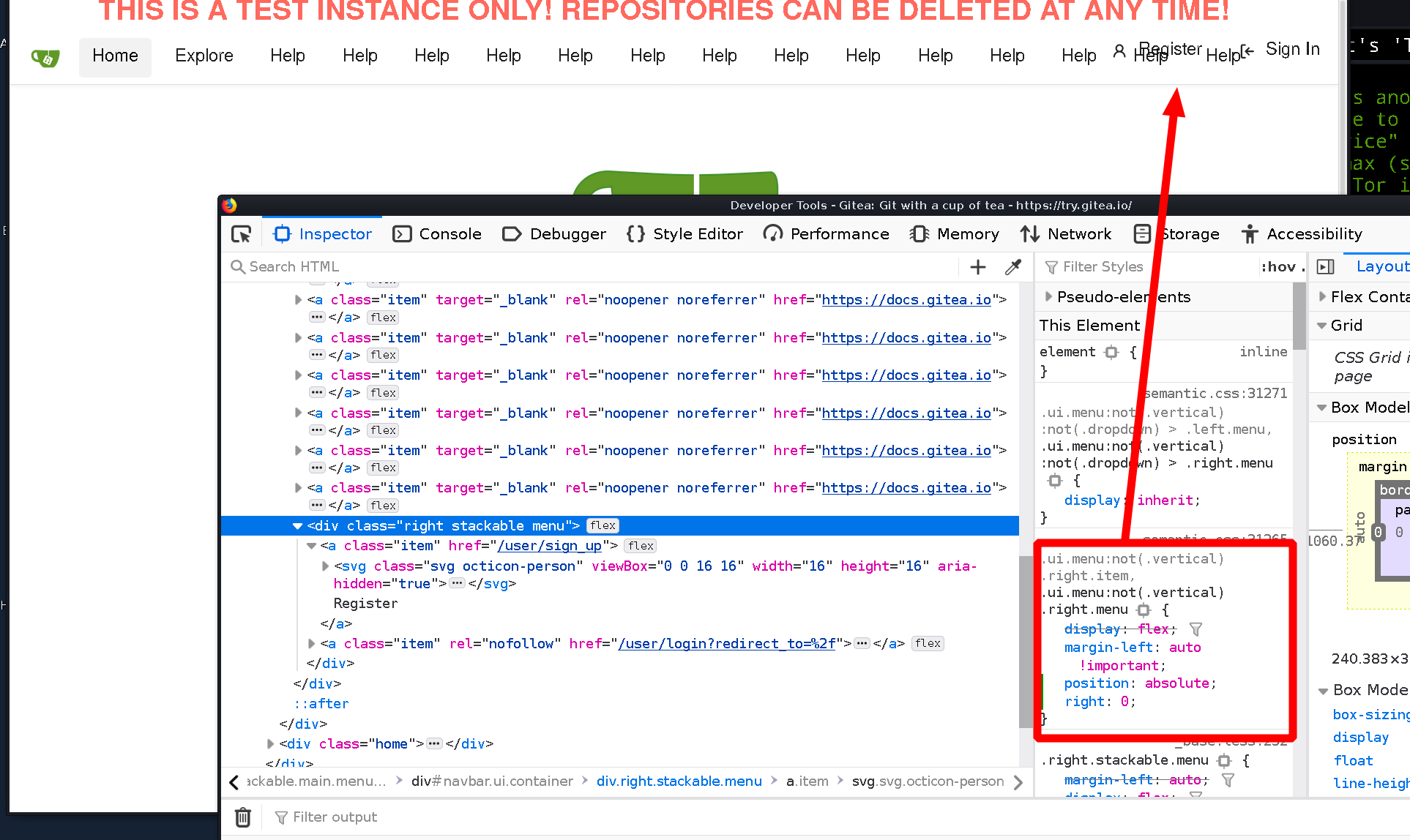Switch to the Console tab
The width and height of the screenshot is (1410, 840).
(437, 234)
